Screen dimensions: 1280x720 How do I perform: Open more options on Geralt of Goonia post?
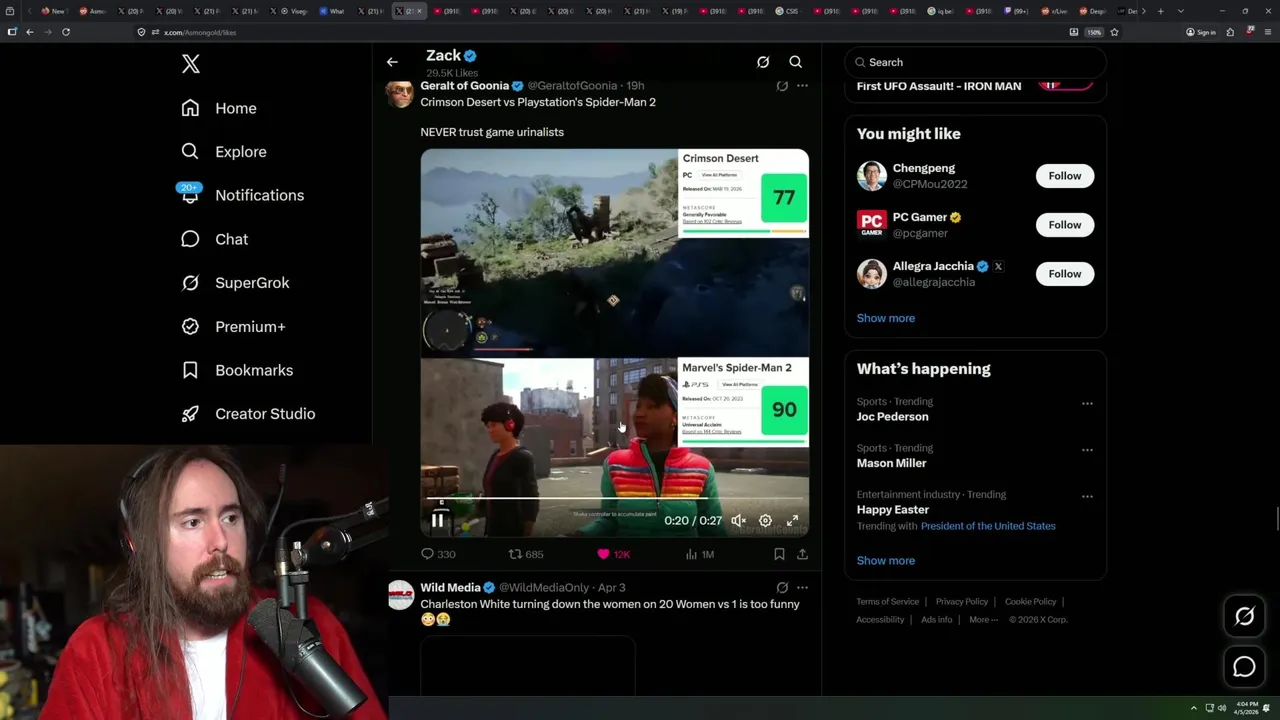[802, 86]
